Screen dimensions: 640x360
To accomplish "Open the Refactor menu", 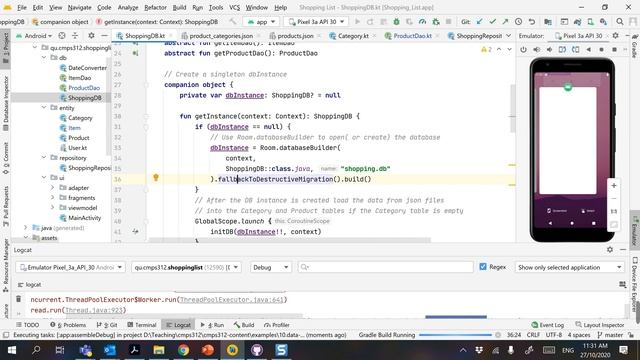I will [155, 7].
